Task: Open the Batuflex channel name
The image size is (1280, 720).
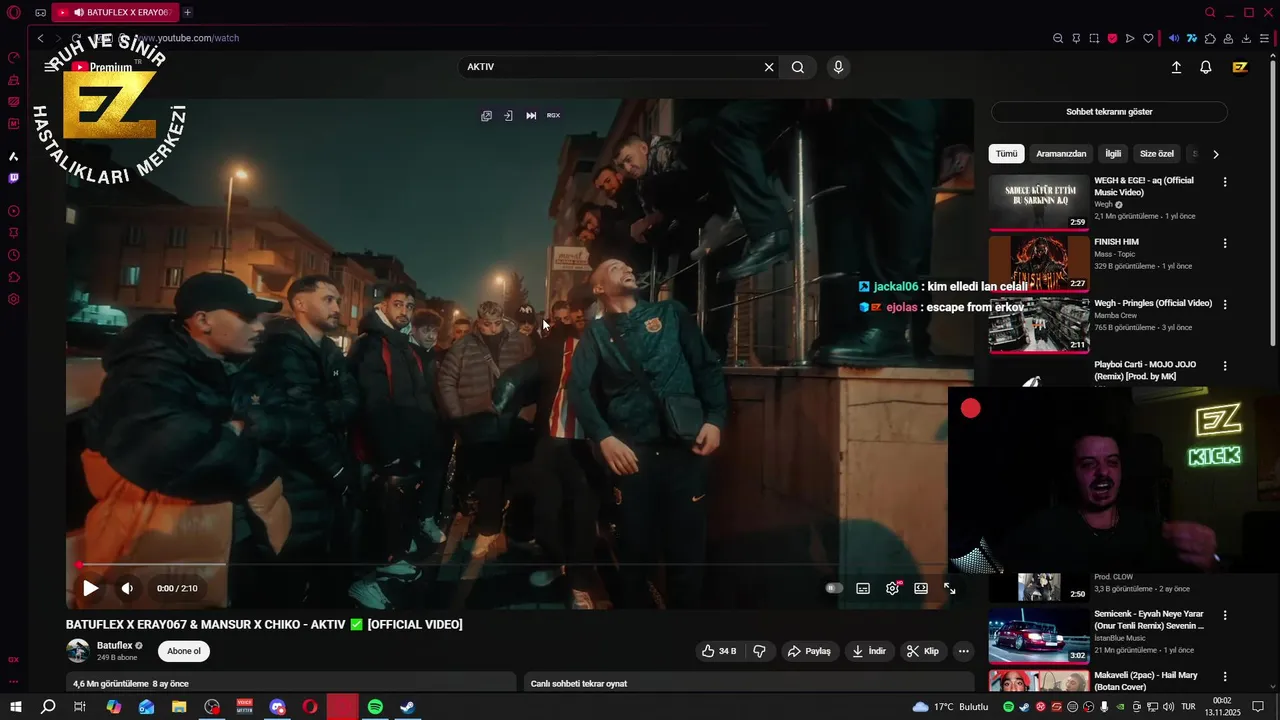Action: coord(114,645)
